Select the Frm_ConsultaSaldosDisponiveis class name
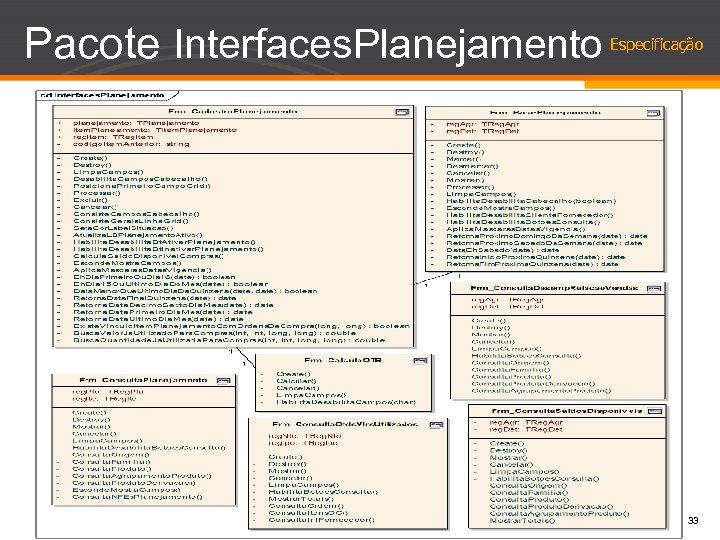The image size is (720, 540). click(x=567, y=411)
